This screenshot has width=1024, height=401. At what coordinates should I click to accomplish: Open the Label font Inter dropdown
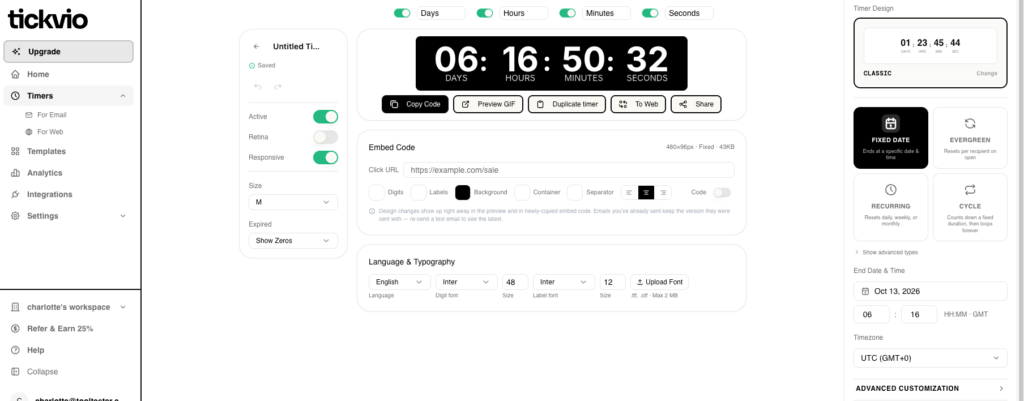point(564,282)
